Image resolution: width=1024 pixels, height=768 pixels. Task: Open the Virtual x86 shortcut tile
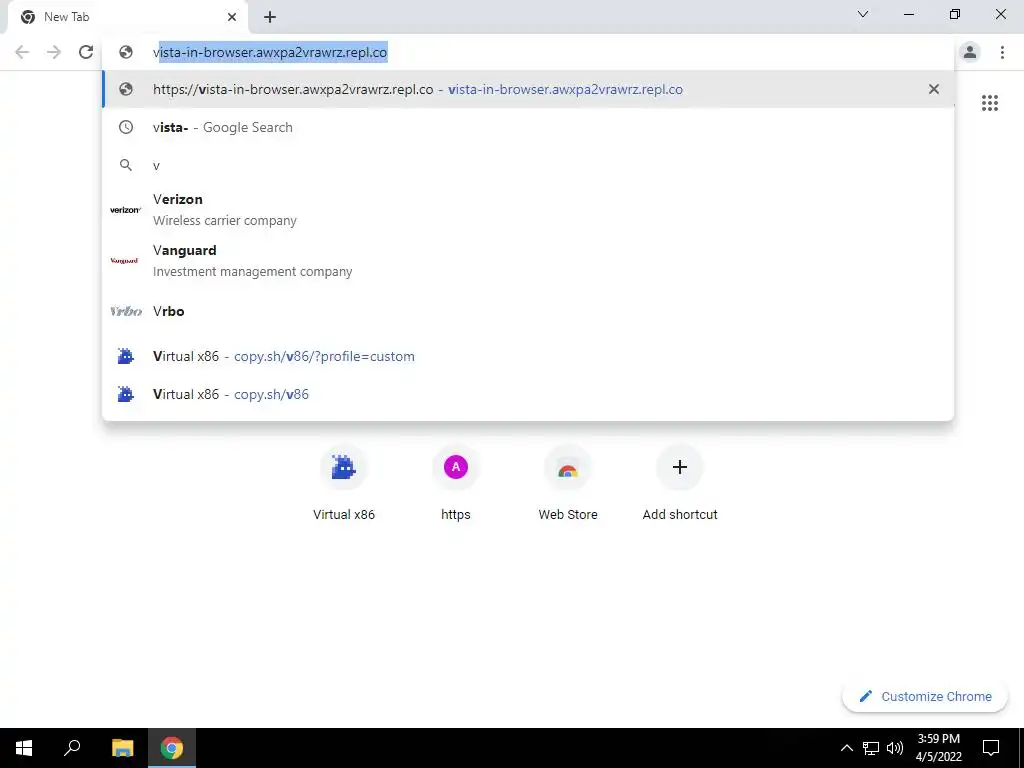coord(344,484)
